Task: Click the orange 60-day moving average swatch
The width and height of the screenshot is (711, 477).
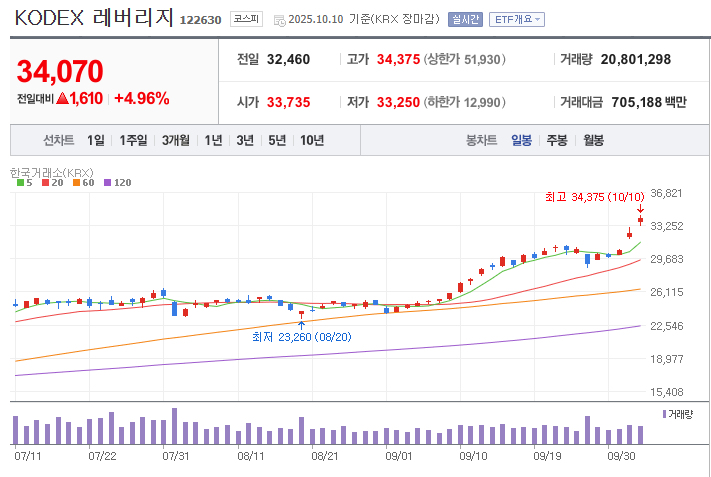Action: pos(76,183)
